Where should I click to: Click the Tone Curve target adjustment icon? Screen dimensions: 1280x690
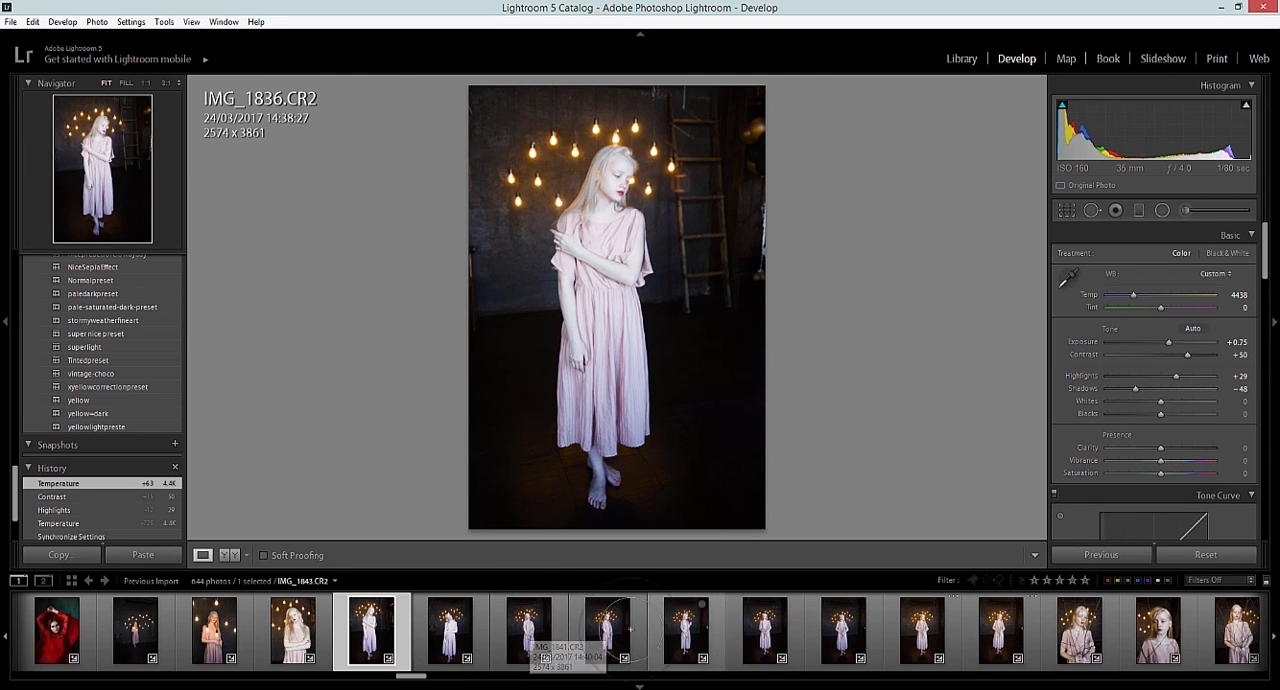pos(1060,516)
